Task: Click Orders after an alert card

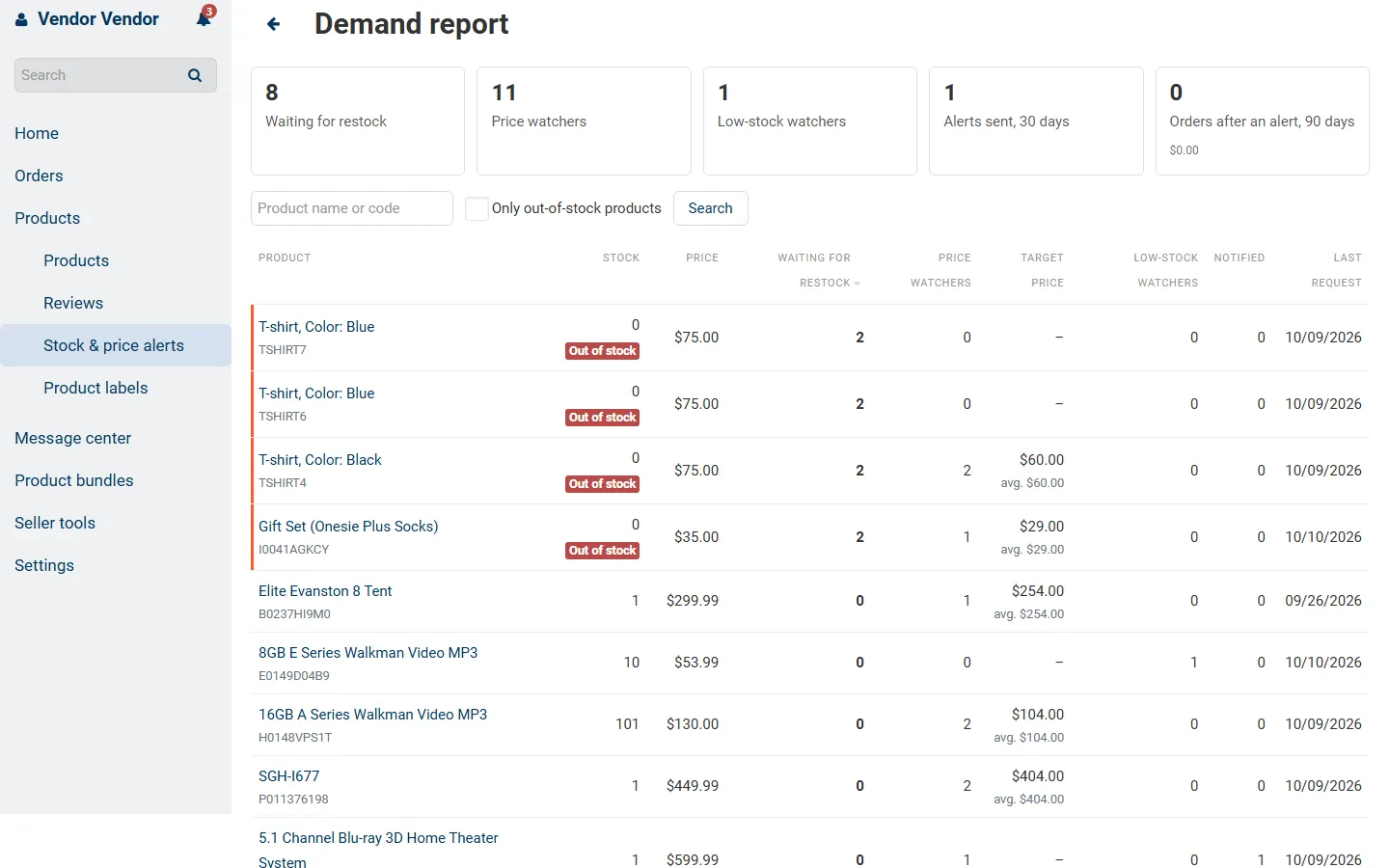Action: point(1263,121)
